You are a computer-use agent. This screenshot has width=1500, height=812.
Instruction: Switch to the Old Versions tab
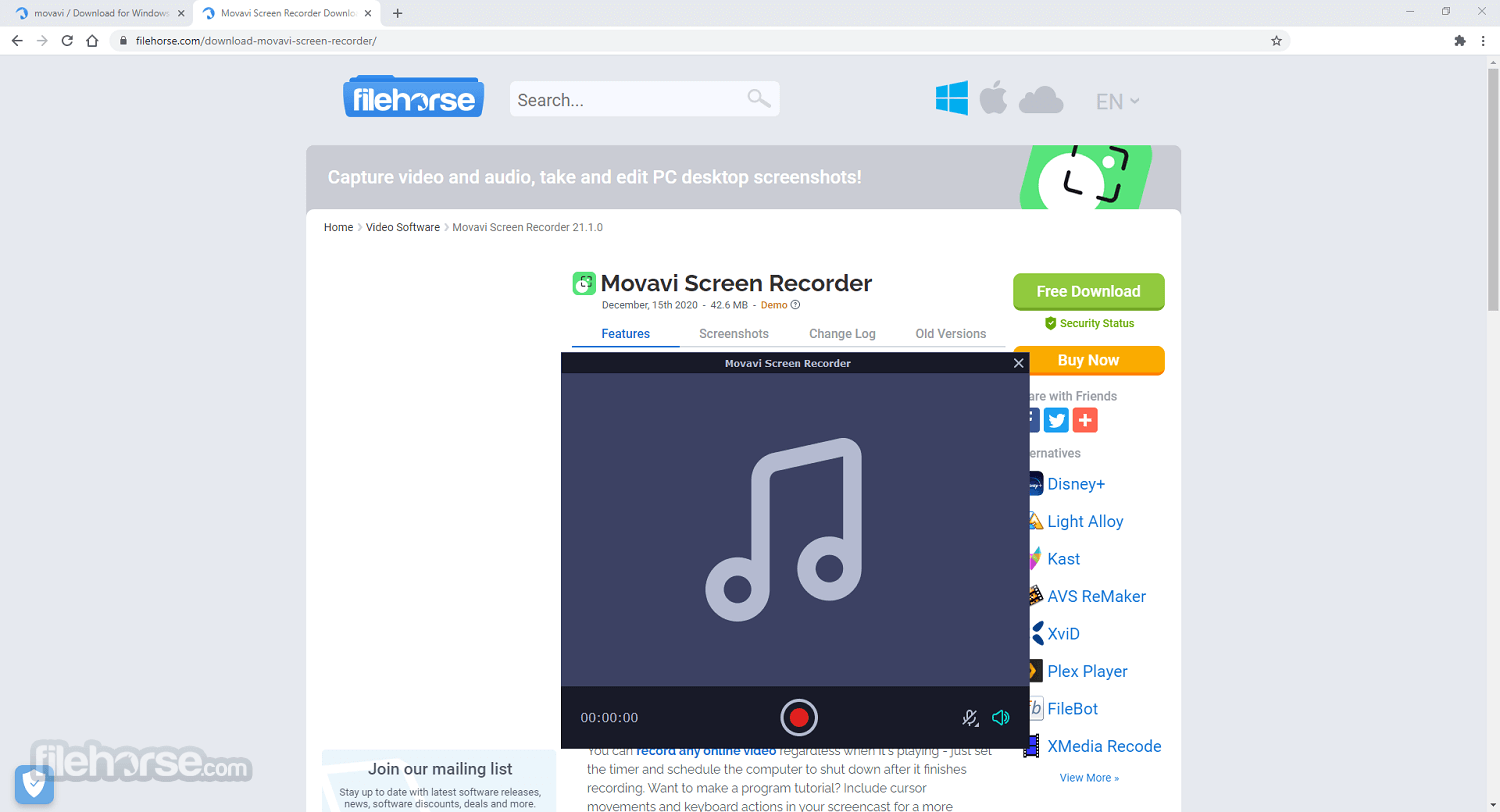(951, 334)
